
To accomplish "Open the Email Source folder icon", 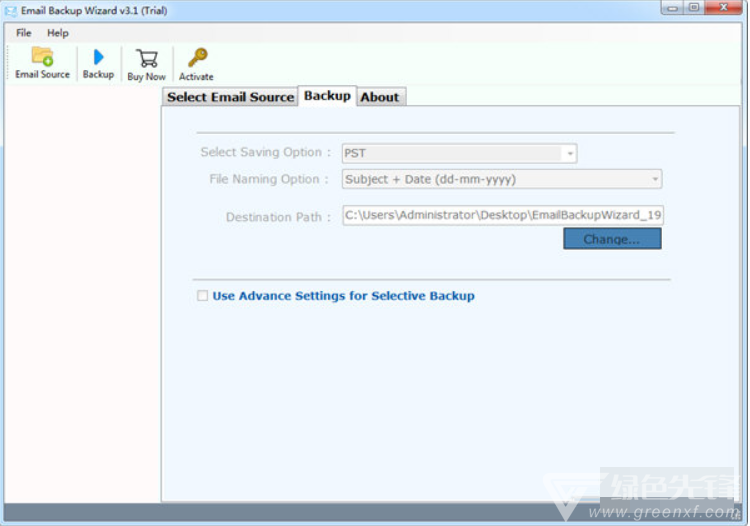I will pos(43,56).
